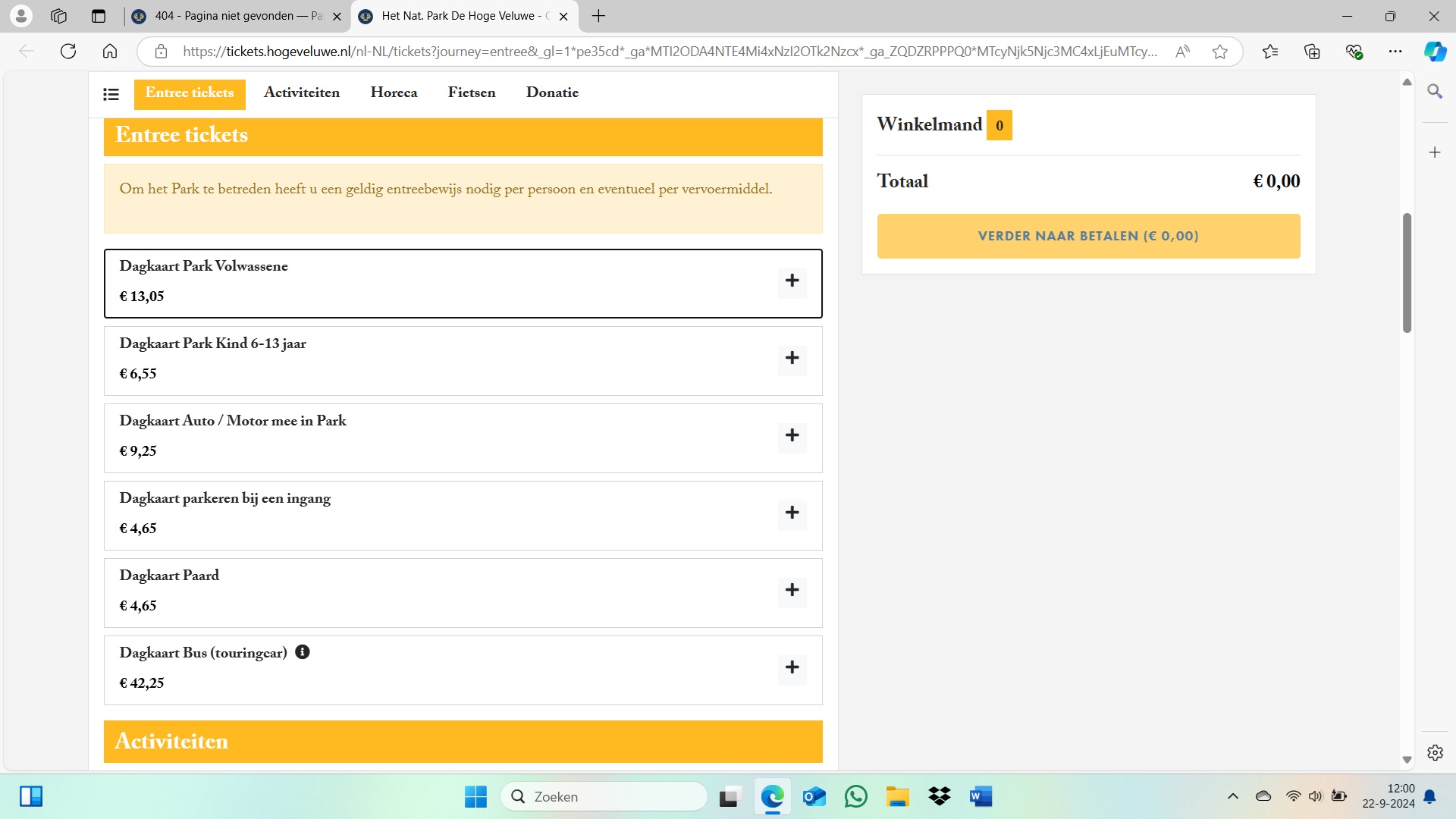This screenshot has width=1456, height=819.
Task: Add a Dagkaart parkeren bij een ingang ticket
Action: (792, 513)
